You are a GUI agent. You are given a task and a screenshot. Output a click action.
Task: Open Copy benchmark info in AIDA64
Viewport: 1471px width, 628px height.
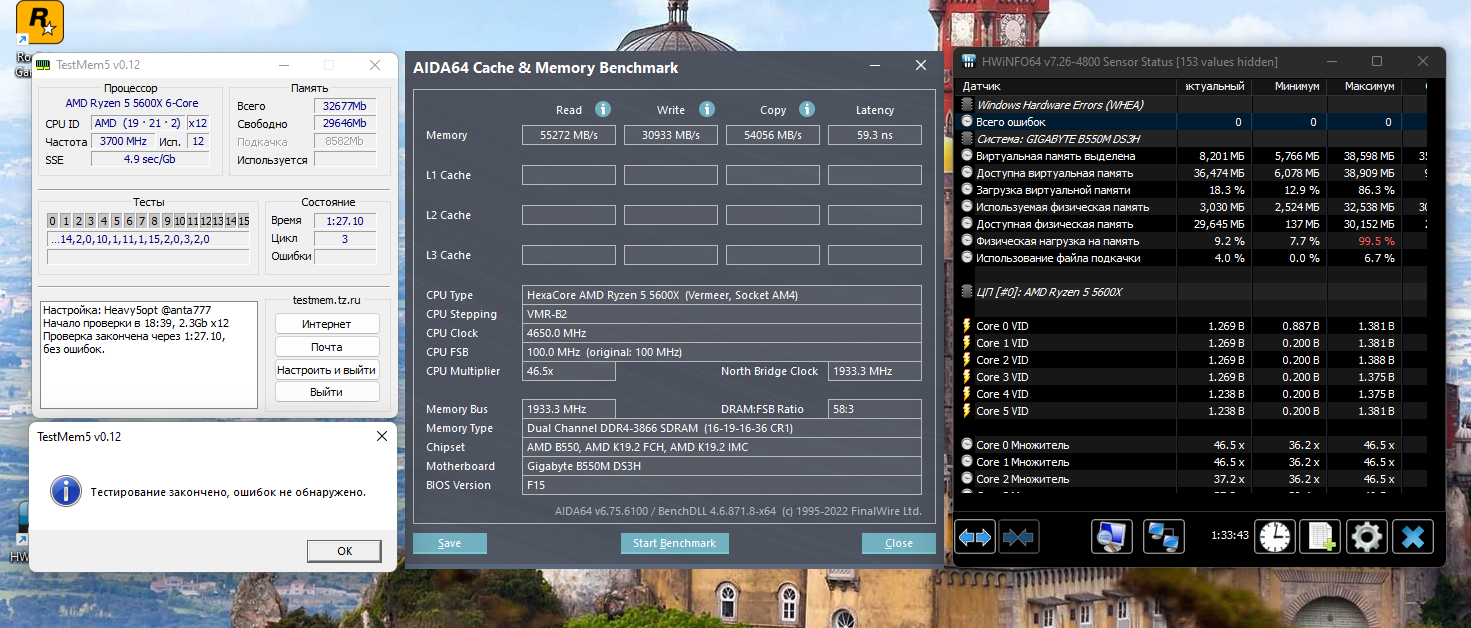coord(807,110)
